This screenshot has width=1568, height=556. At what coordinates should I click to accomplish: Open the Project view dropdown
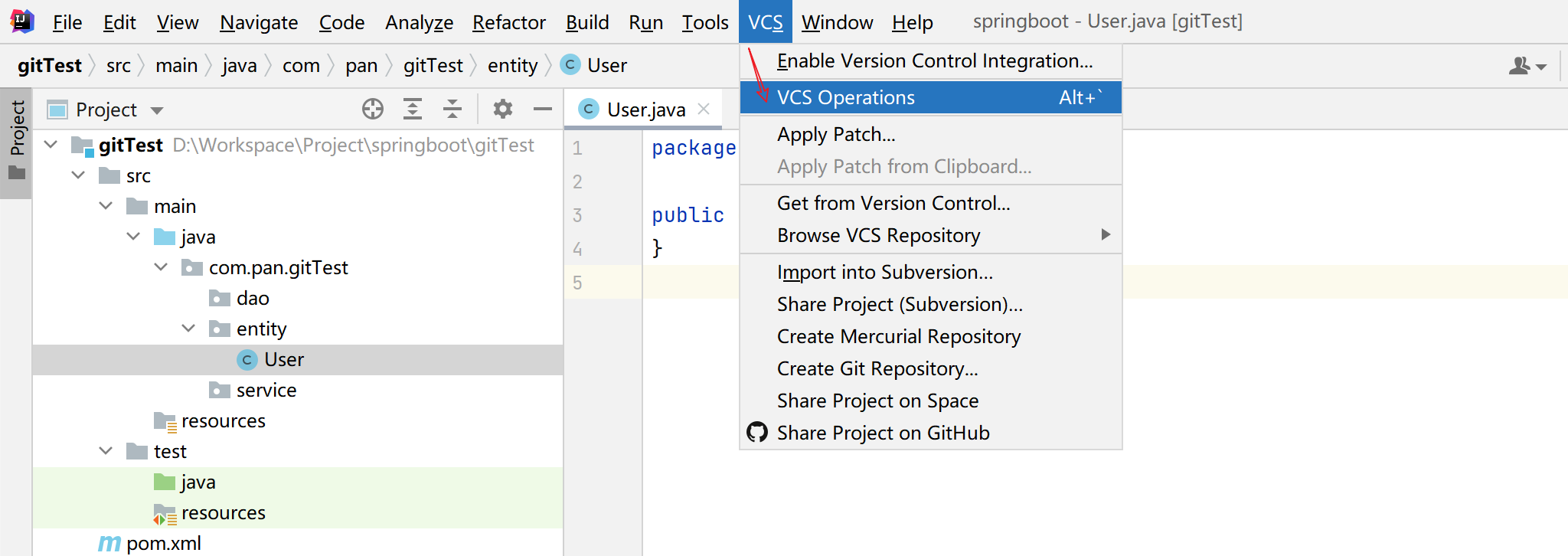click(x=157, y=110)
